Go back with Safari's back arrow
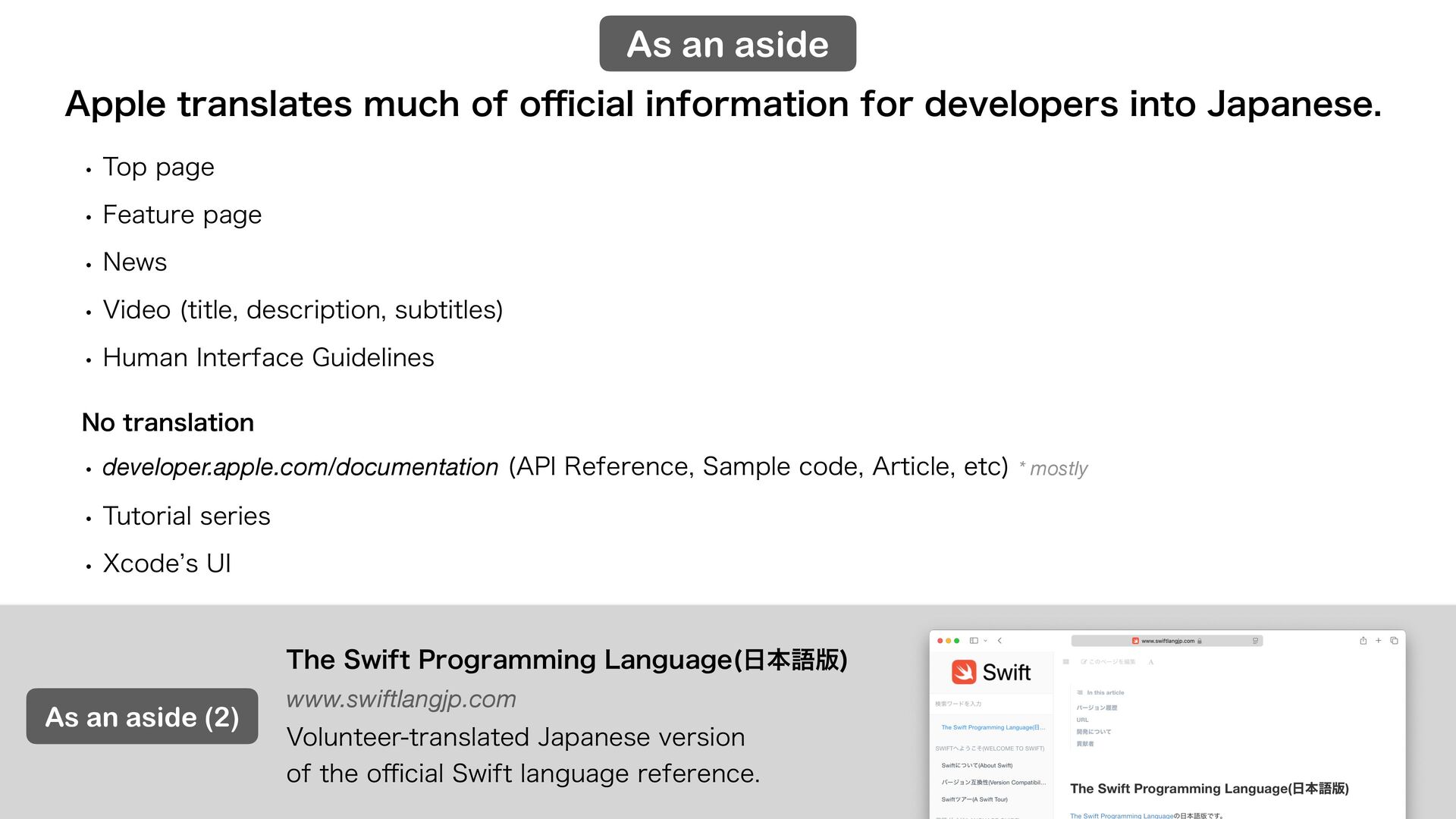The image size is (1456, 819). pos(999,641)
